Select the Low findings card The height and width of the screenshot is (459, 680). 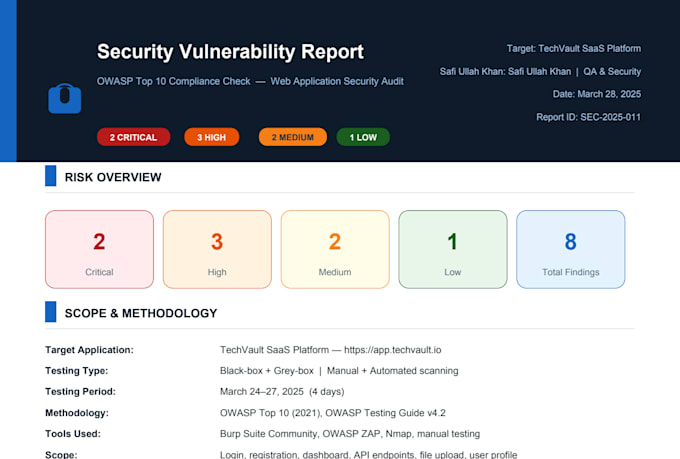point(453,249)
